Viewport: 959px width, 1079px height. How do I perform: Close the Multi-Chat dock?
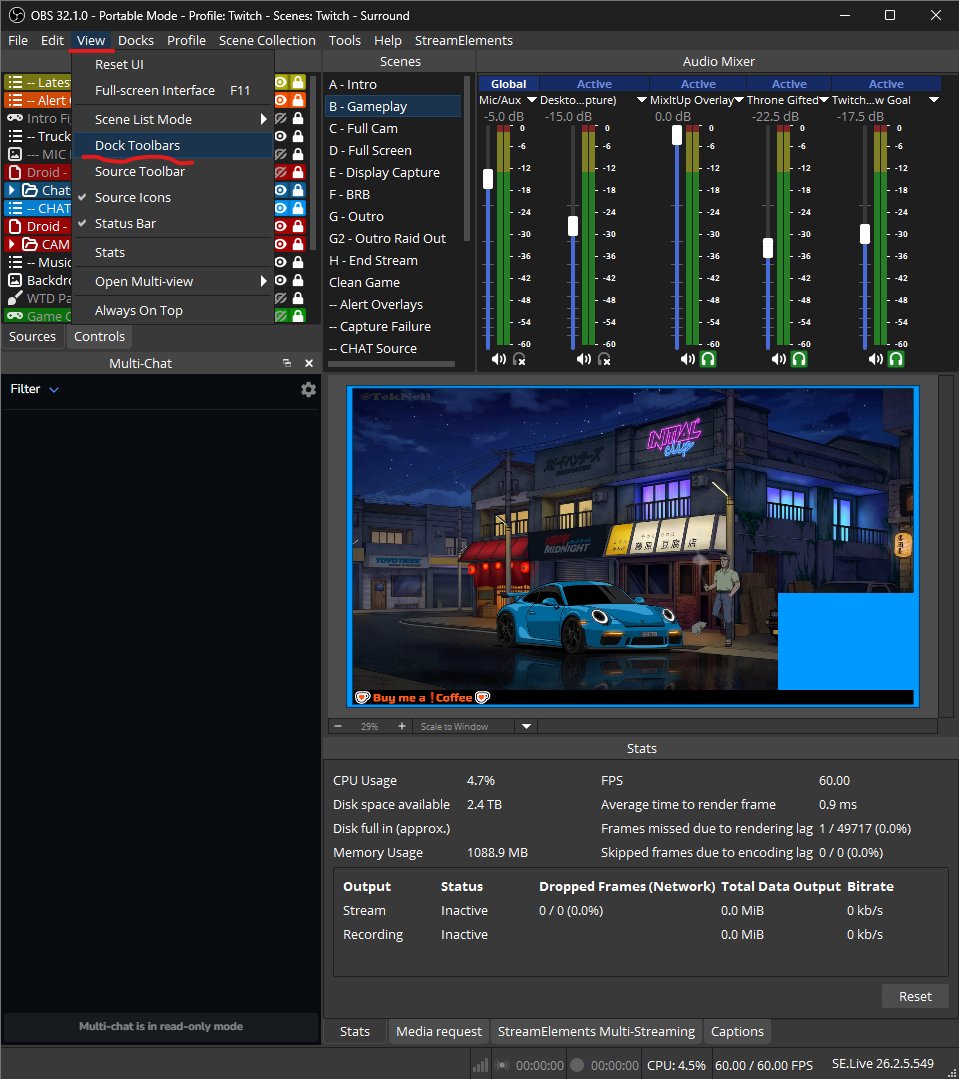(x=309, y=363)
